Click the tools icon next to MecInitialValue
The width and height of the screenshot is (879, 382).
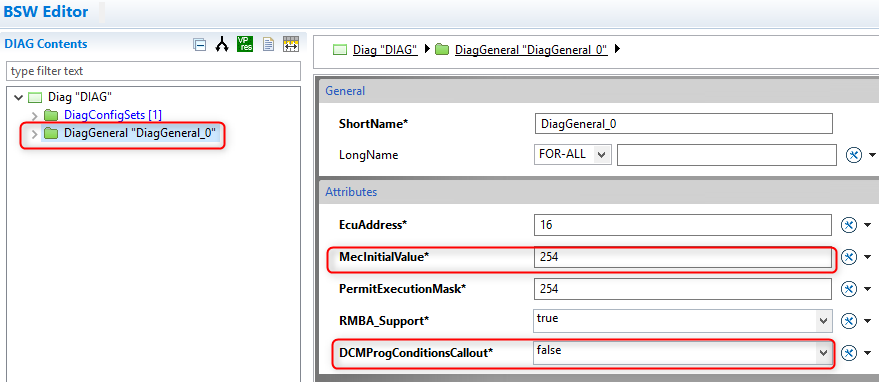(x=849, y=257)
